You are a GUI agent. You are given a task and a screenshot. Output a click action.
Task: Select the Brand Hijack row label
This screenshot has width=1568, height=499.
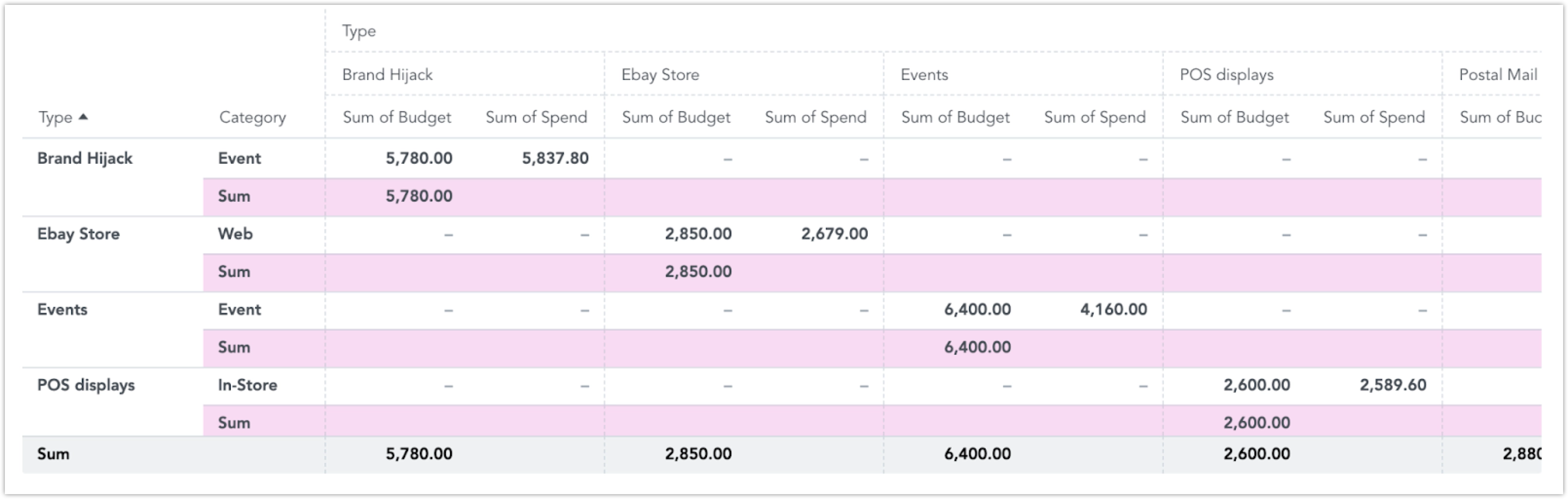(x=85, y=158)
